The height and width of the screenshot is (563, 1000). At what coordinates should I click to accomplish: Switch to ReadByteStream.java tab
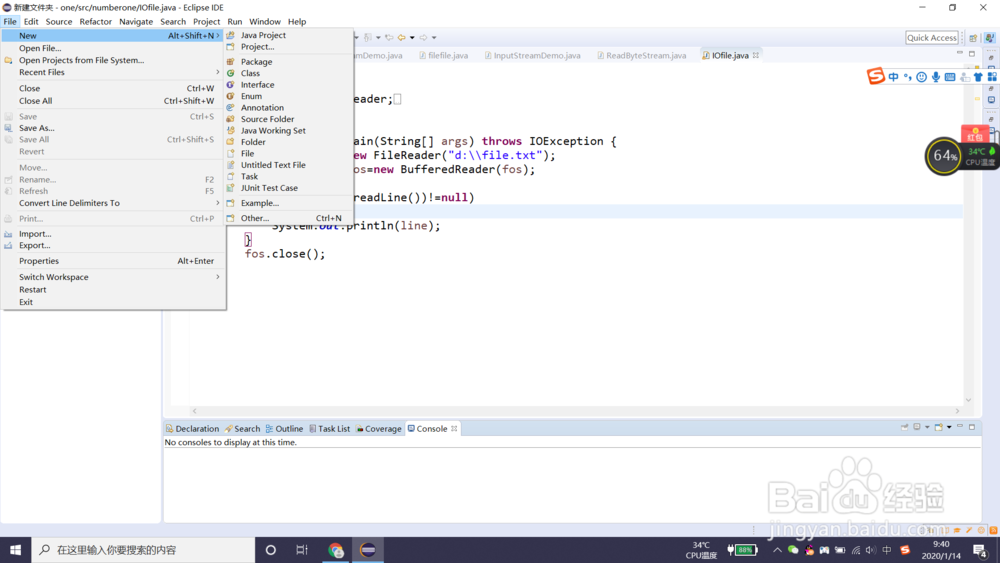point(642,55)
